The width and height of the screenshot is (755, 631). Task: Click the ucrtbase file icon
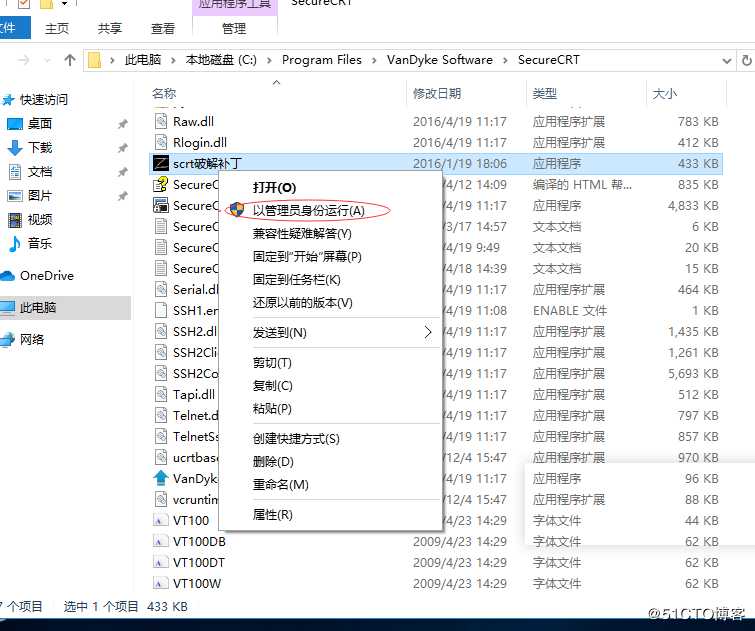(161, 457)
